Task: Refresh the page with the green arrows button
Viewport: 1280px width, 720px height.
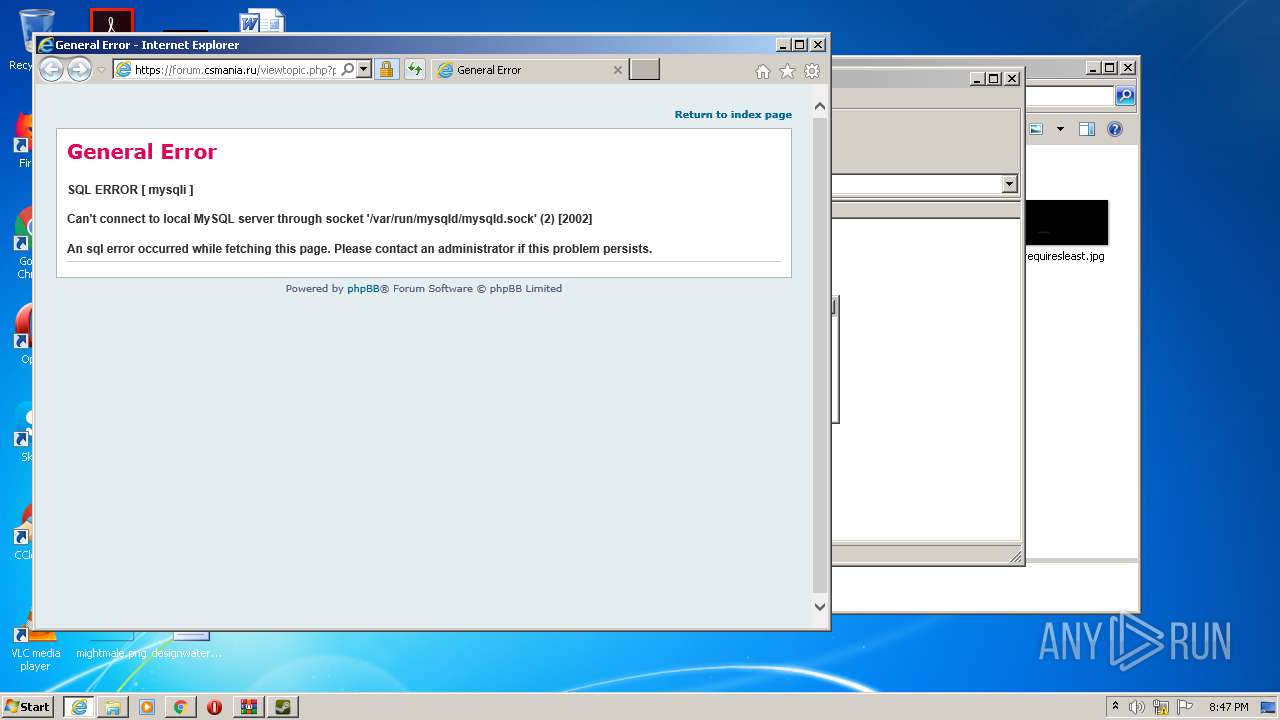Action: [x=414, y=70]
